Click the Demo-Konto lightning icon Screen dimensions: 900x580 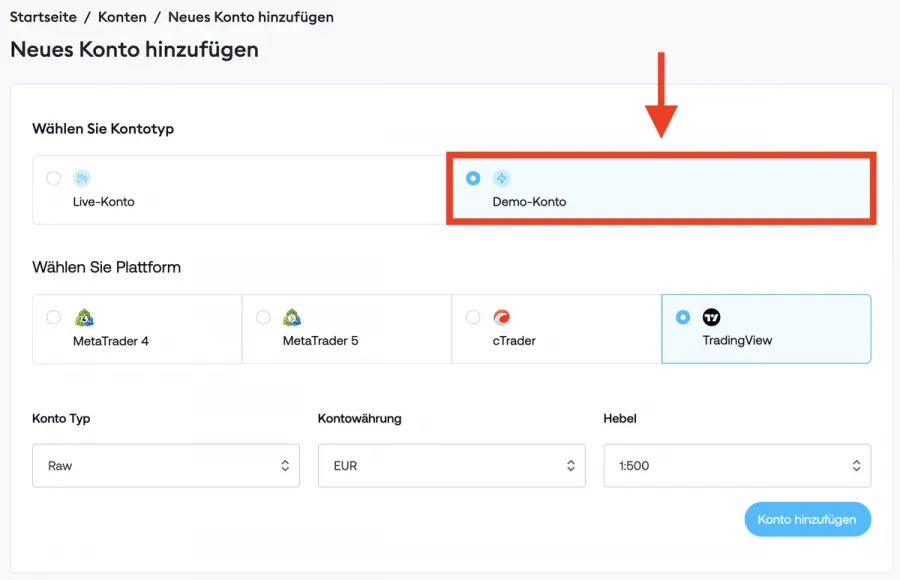tap(502, 179)
